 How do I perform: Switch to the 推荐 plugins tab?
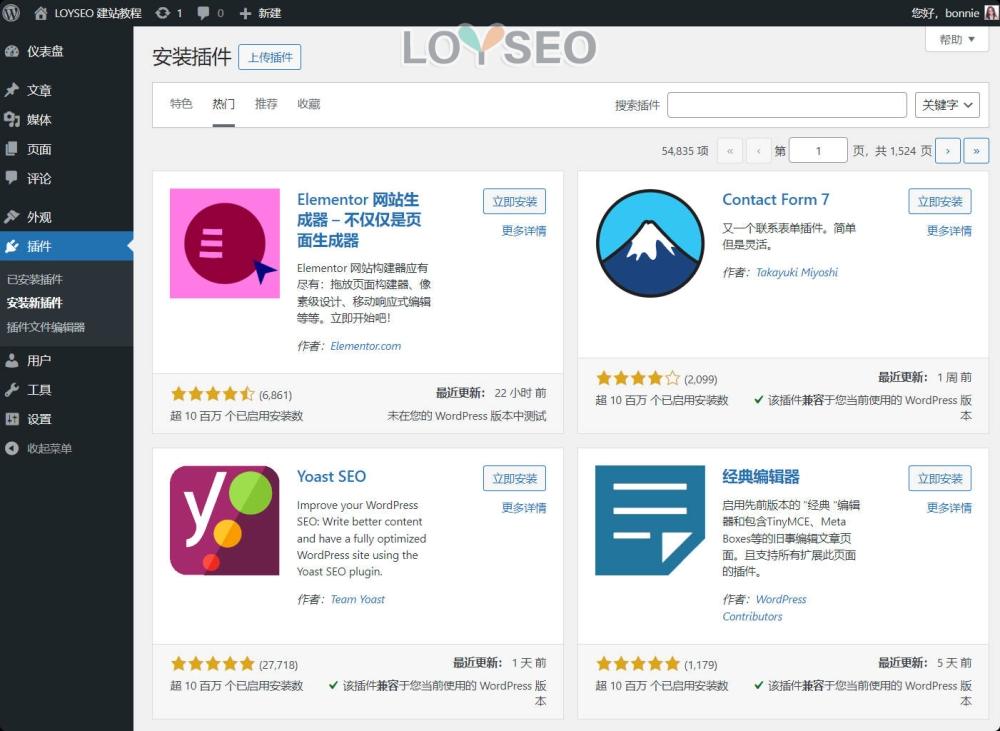point(265,104)
